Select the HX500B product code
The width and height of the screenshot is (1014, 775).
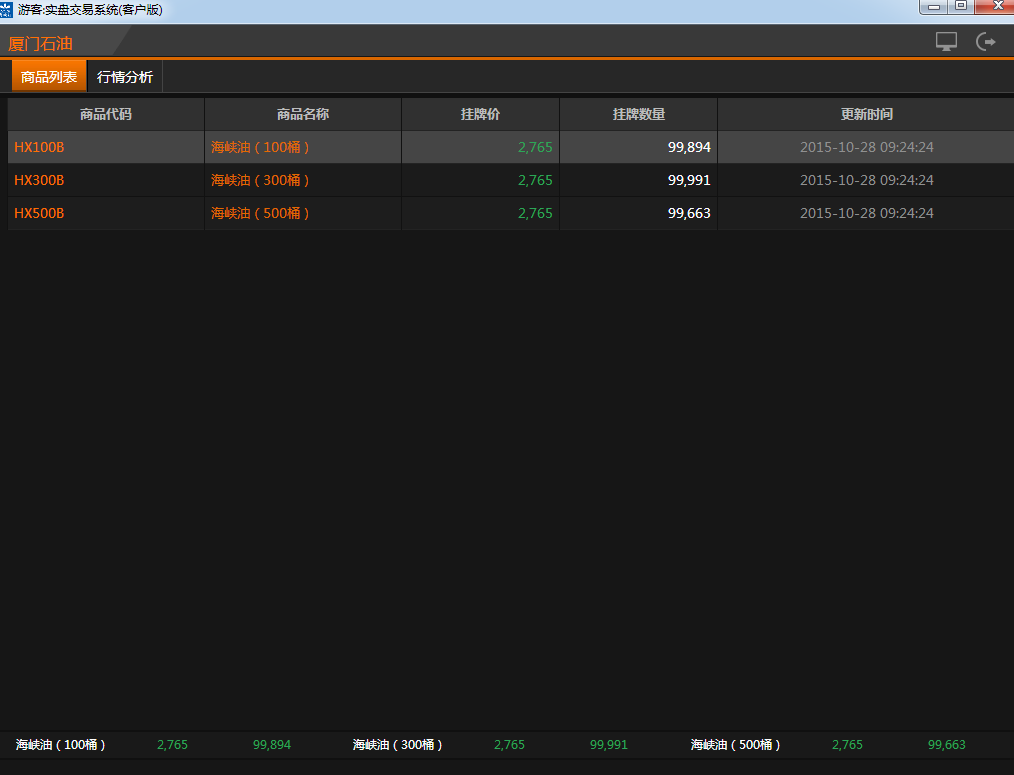pos(39,213)
